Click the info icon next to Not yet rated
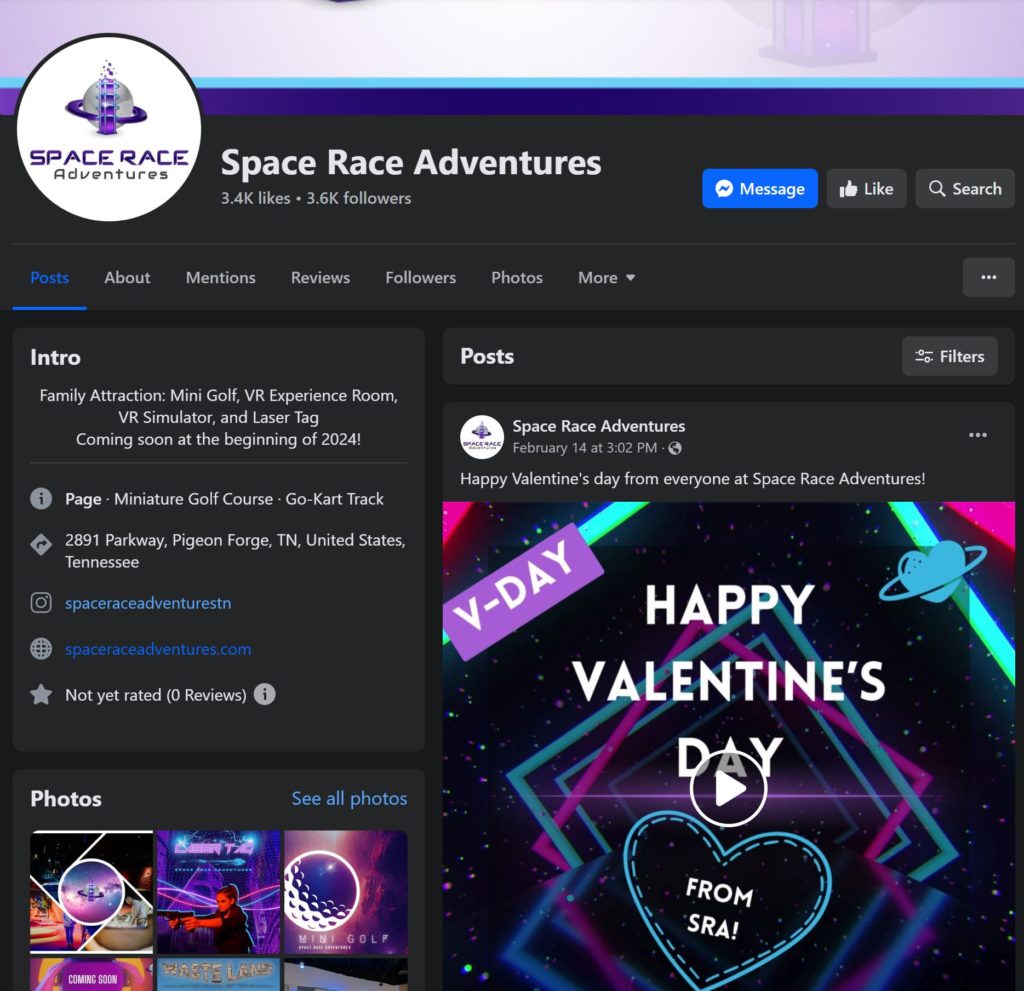The width and height of the screenshot is (1024, 991). click(x=264, y=694)
